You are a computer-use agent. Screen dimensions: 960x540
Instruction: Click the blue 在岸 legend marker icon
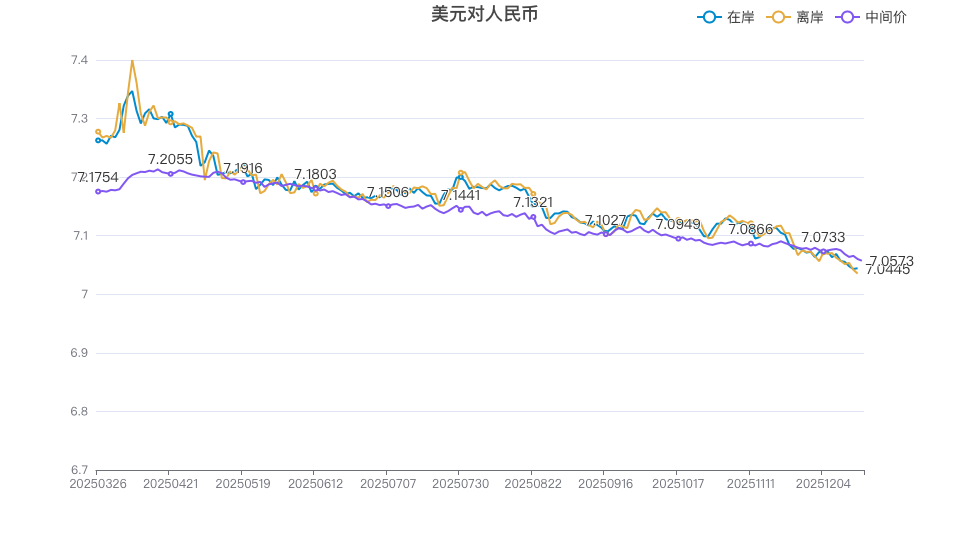710,17
